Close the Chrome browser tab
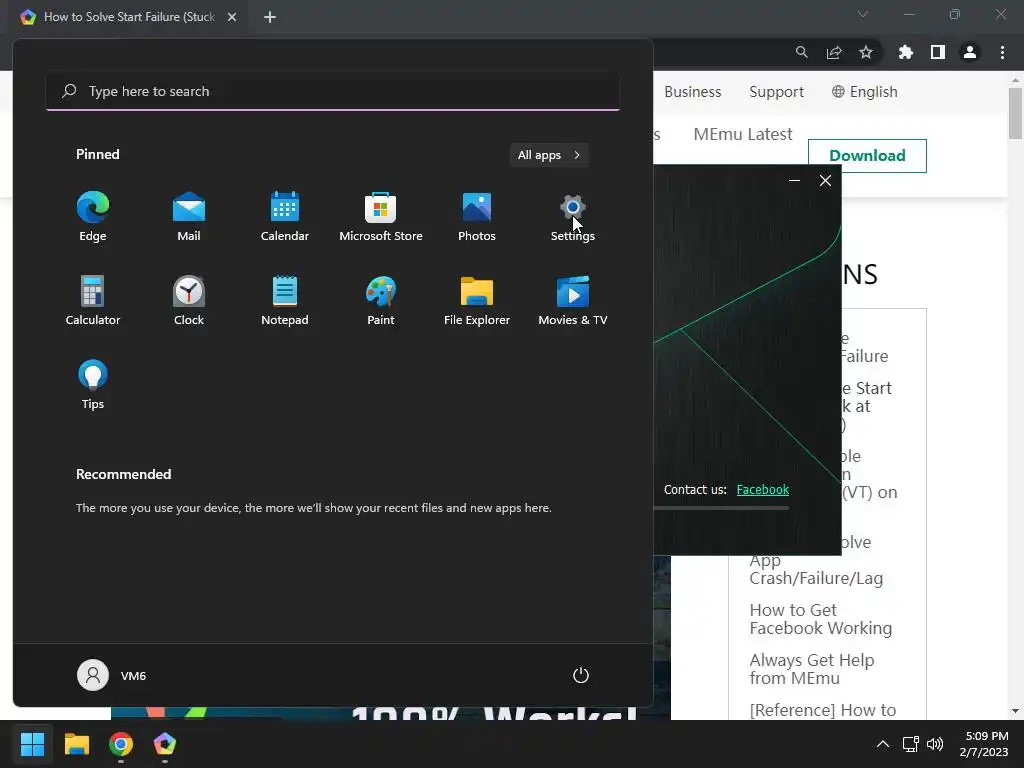 point(232,17)
